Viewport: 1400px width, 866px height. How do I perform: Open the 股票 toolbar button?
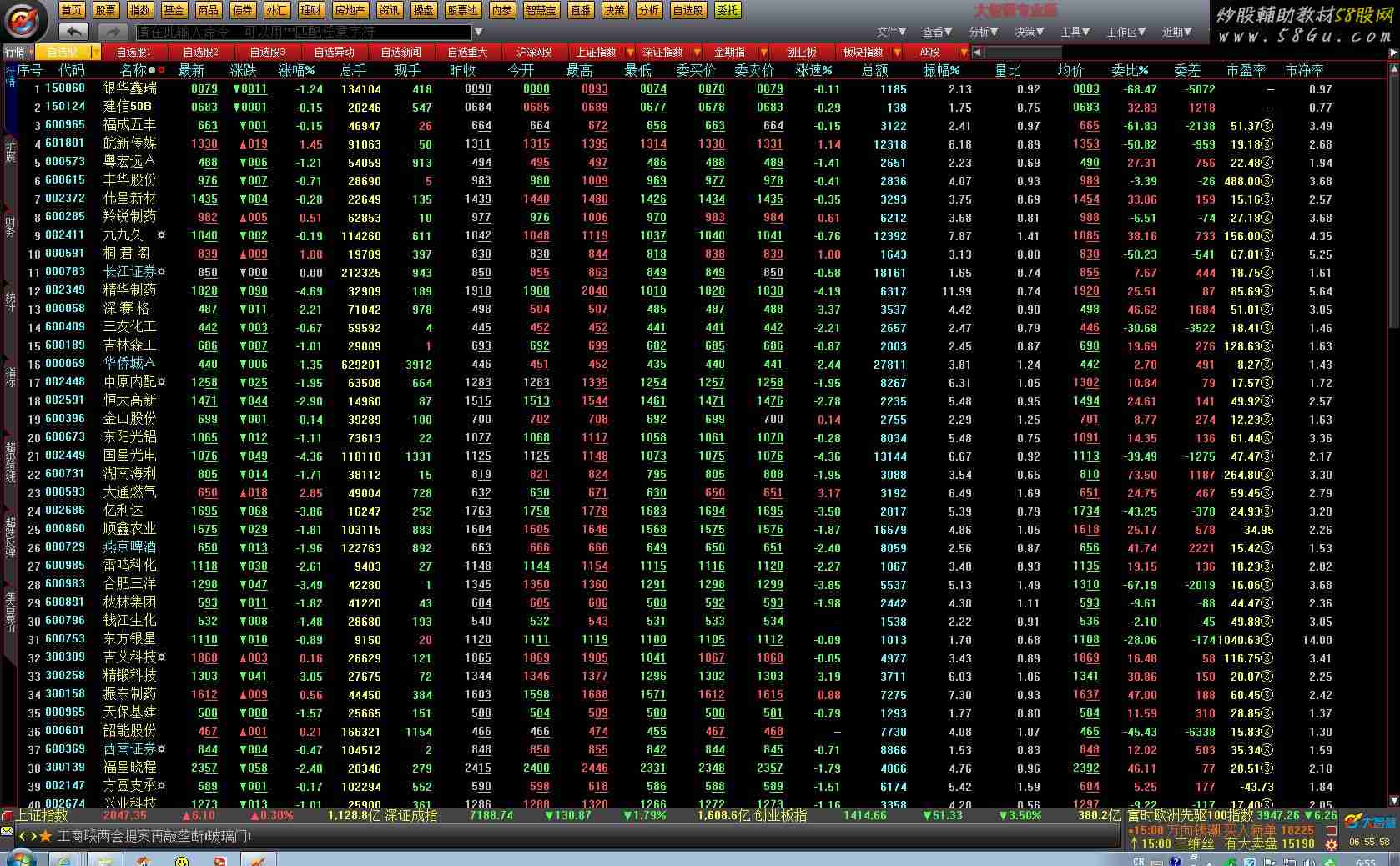point(105,10)
